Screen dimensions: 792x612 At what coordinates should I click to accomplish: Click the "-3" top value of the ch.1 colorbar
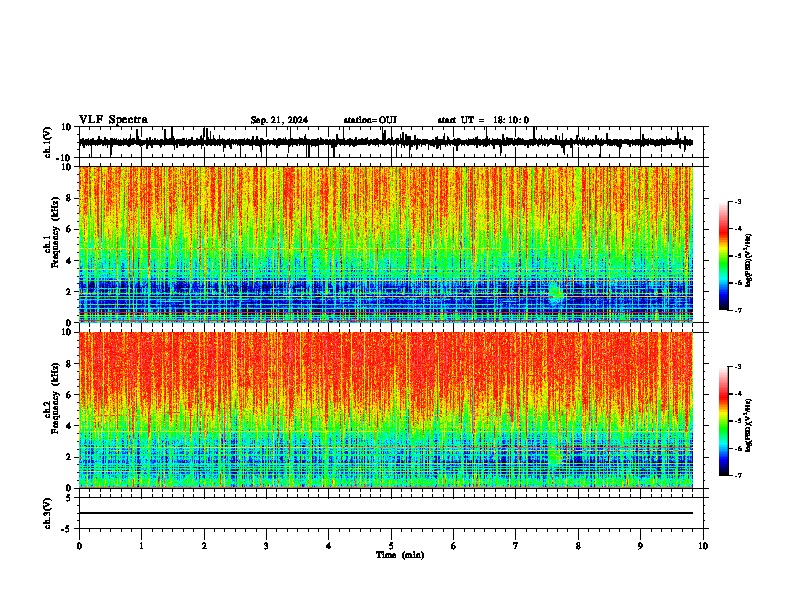(738, 201)
